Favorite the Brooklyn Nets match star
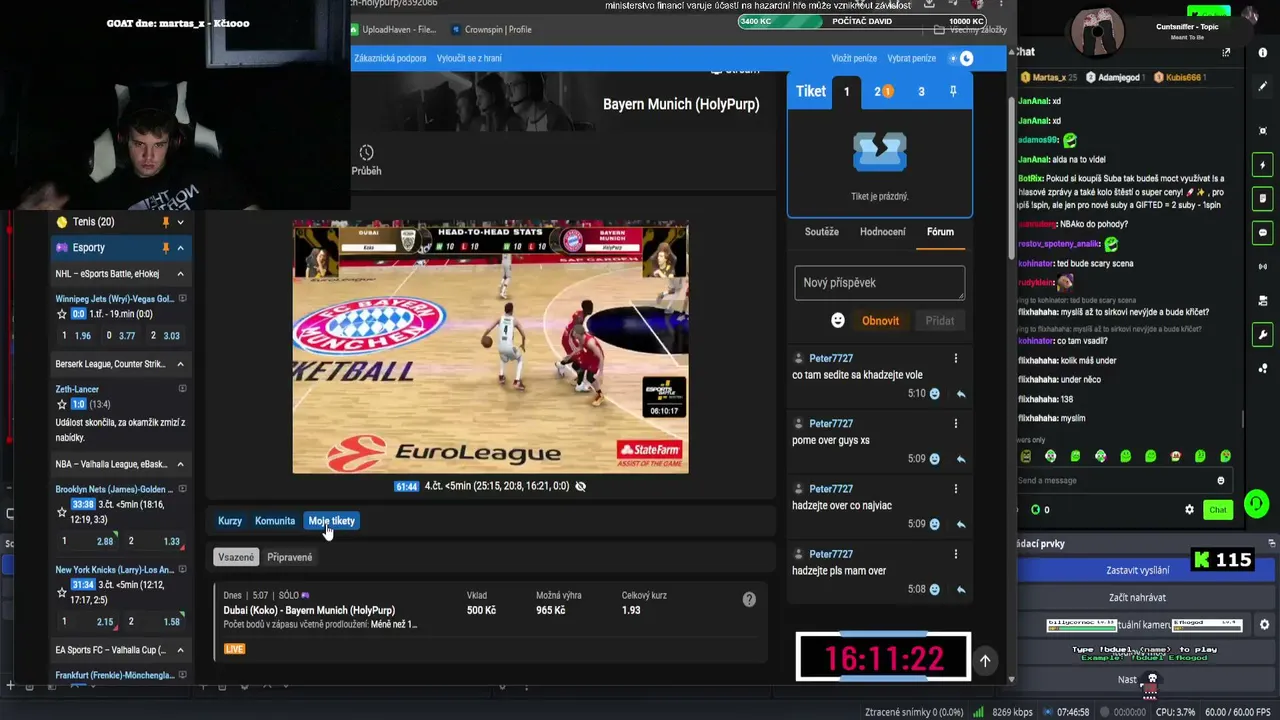The image size is (1280, 720). (62, 512)
